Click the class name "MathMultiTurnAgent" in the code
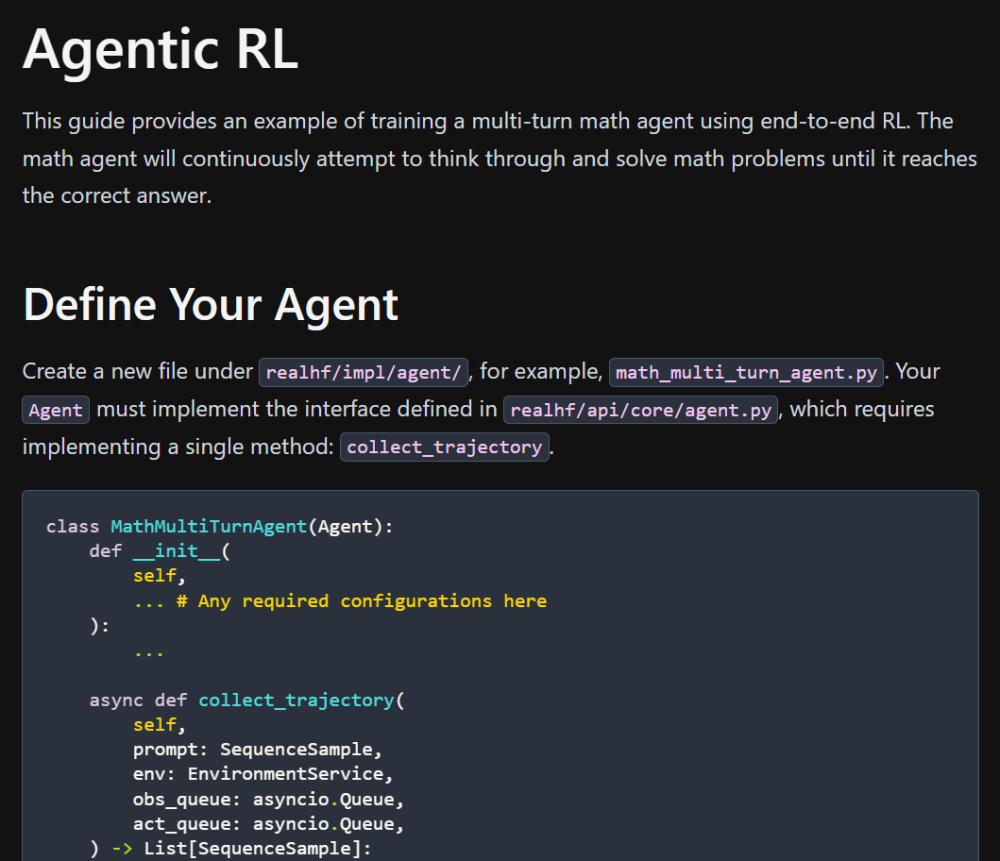 point(209,526)
